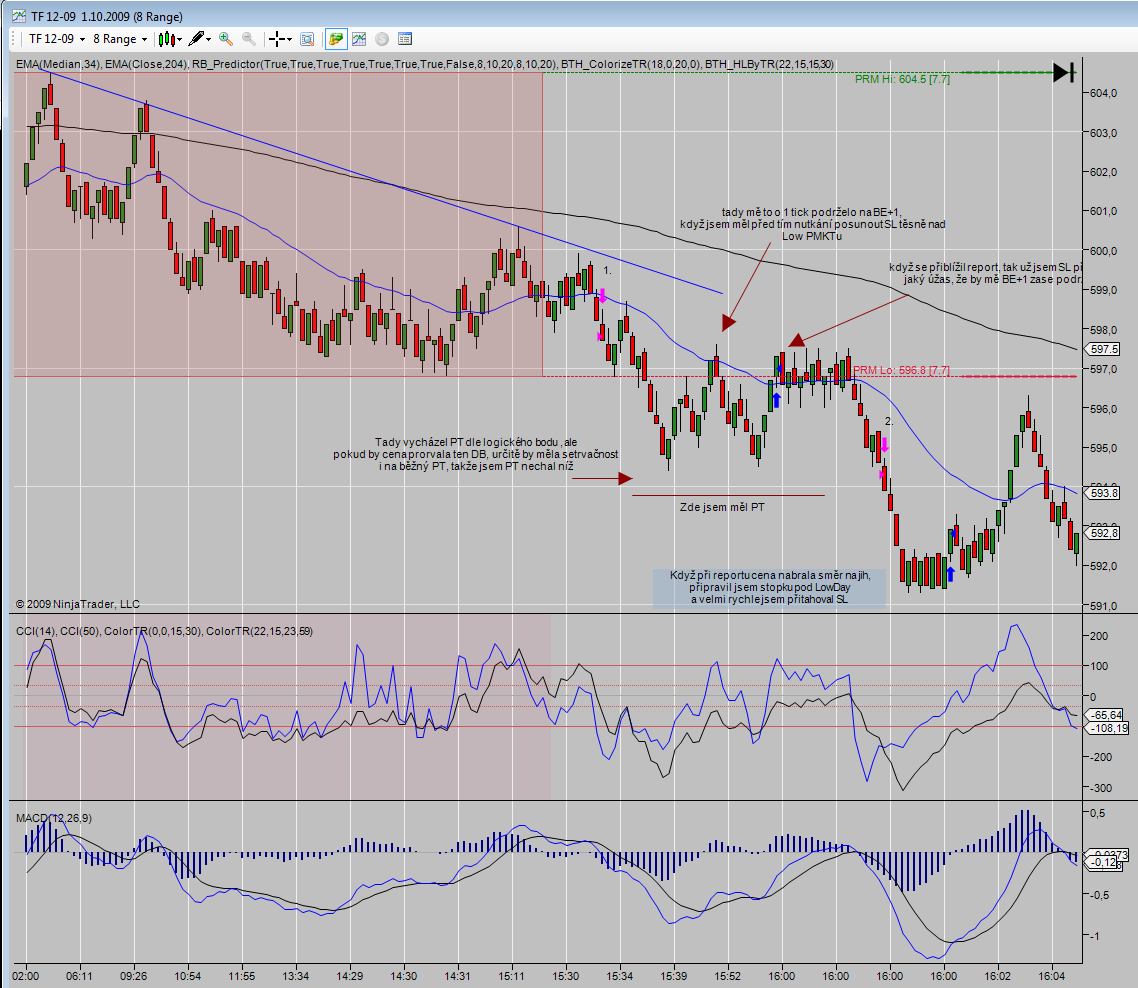Image resolution: width=1138 pixels, height=988 pixels.
Task: Toggle the highlighted chart trader icon
Action: pos(335,39)
